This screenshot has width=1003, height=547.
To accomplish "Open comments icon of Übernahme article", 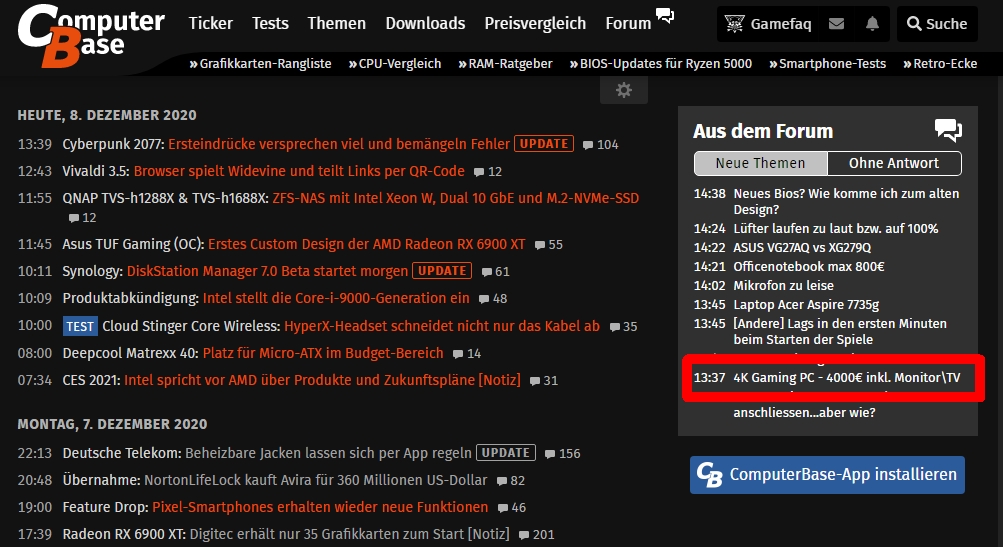I will (x=502, y=481).
